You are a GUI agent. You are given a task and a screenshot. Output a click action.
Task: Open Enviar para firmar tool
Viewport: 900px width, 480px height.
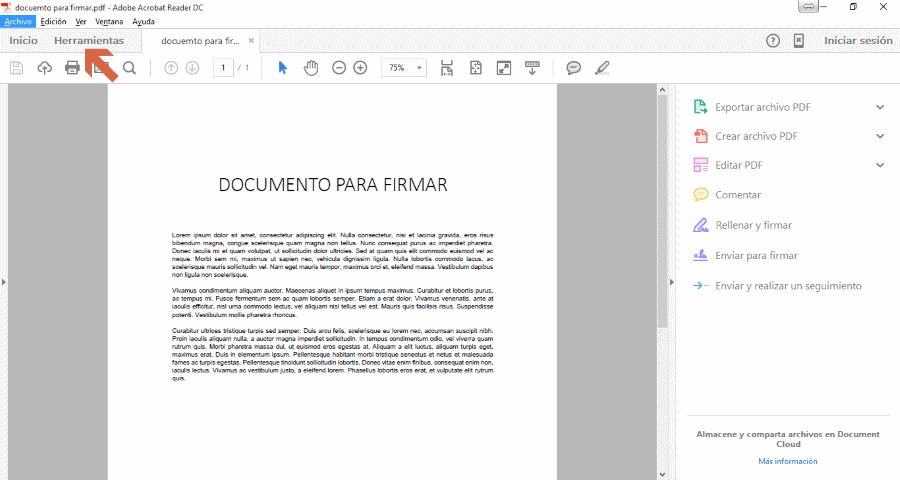(x=757, y=256)
